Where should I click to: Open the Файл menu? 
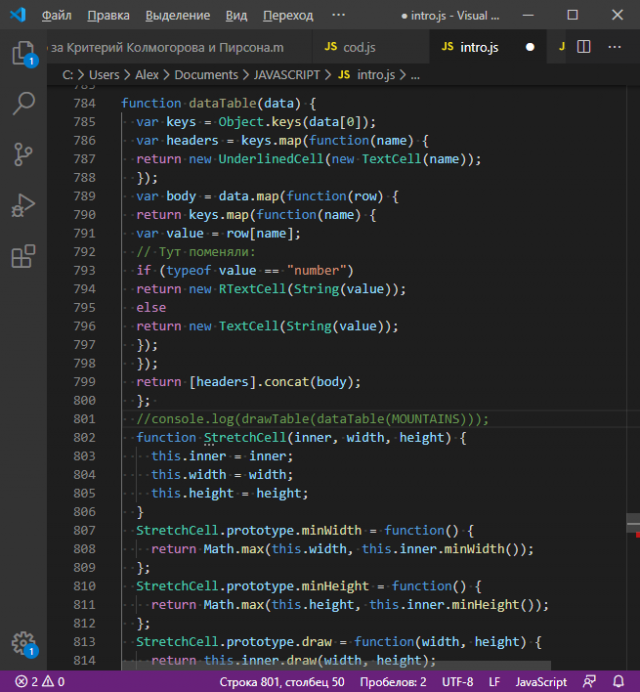tap(57, 16)
